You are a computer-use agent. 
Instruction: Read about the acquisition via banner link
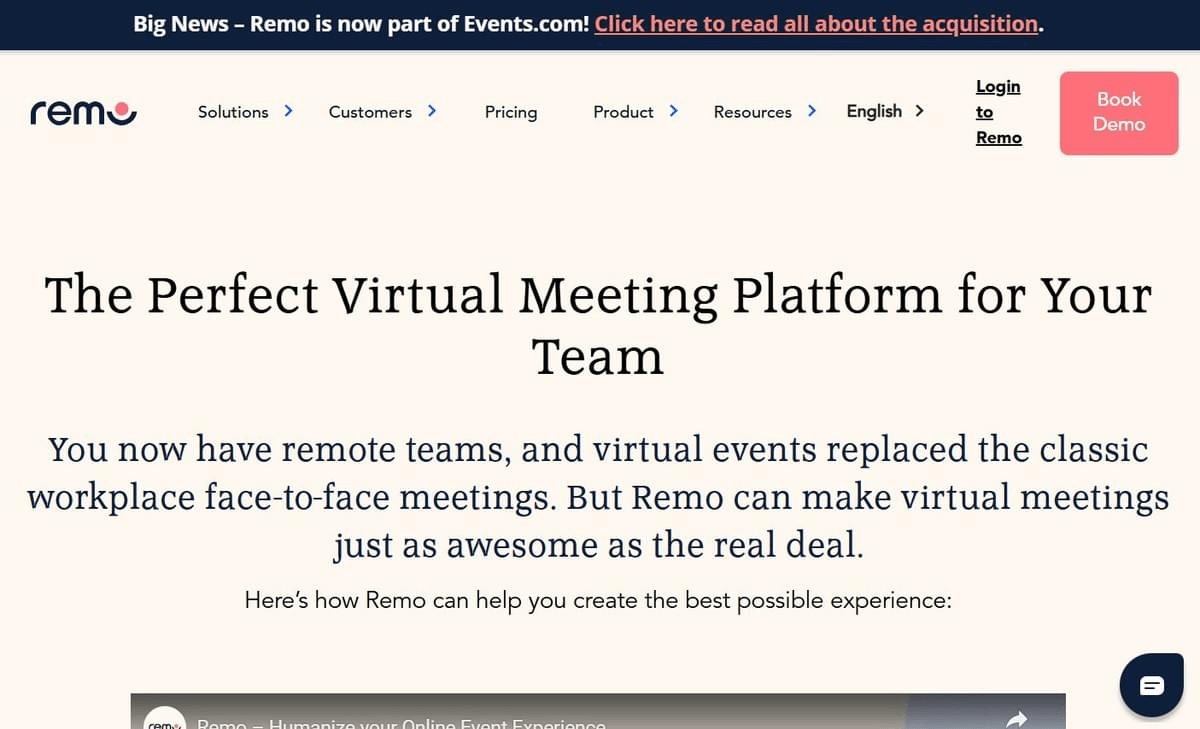816,24
